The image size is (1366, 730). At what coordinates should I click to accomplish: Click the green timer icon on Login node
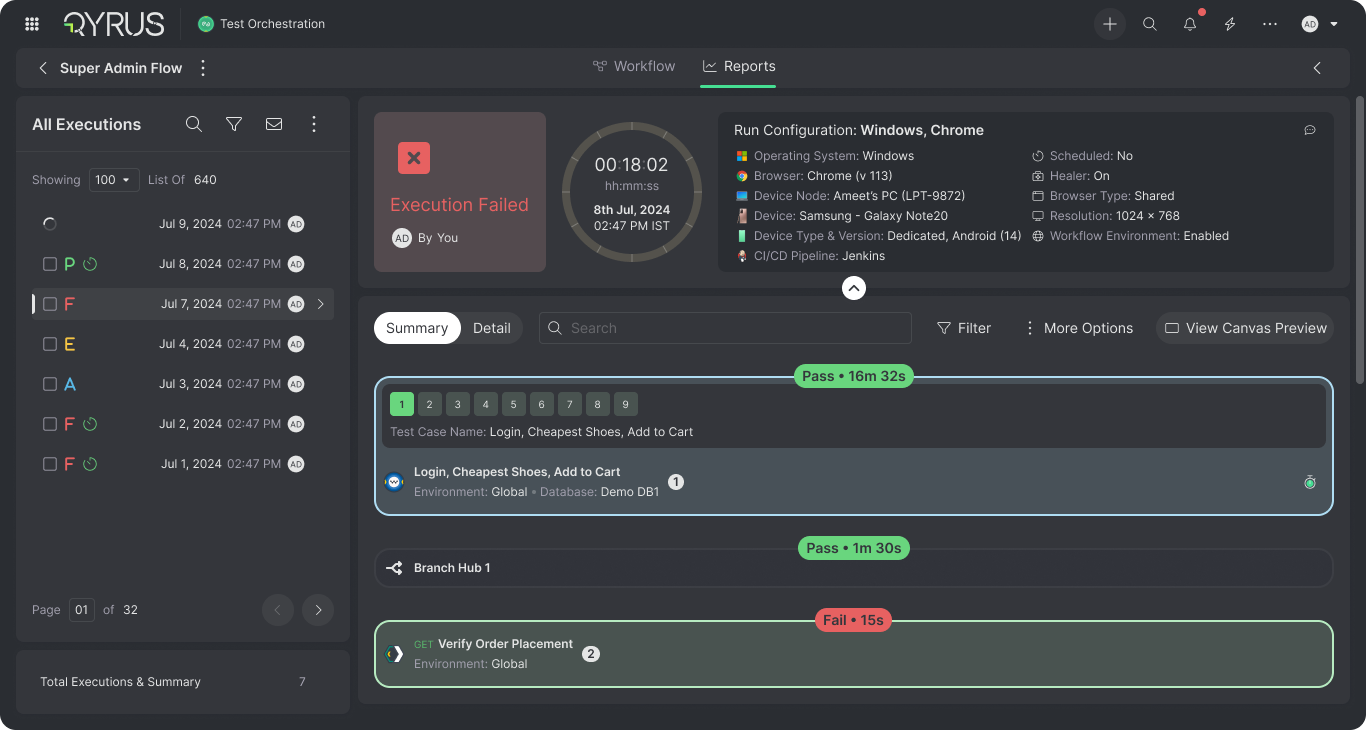[x=1310, y=482]
